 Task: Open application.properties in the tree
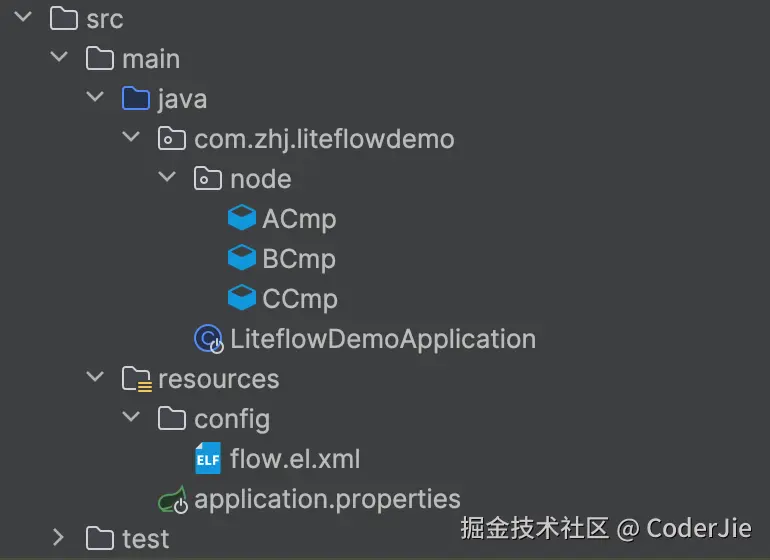[327, 499]
